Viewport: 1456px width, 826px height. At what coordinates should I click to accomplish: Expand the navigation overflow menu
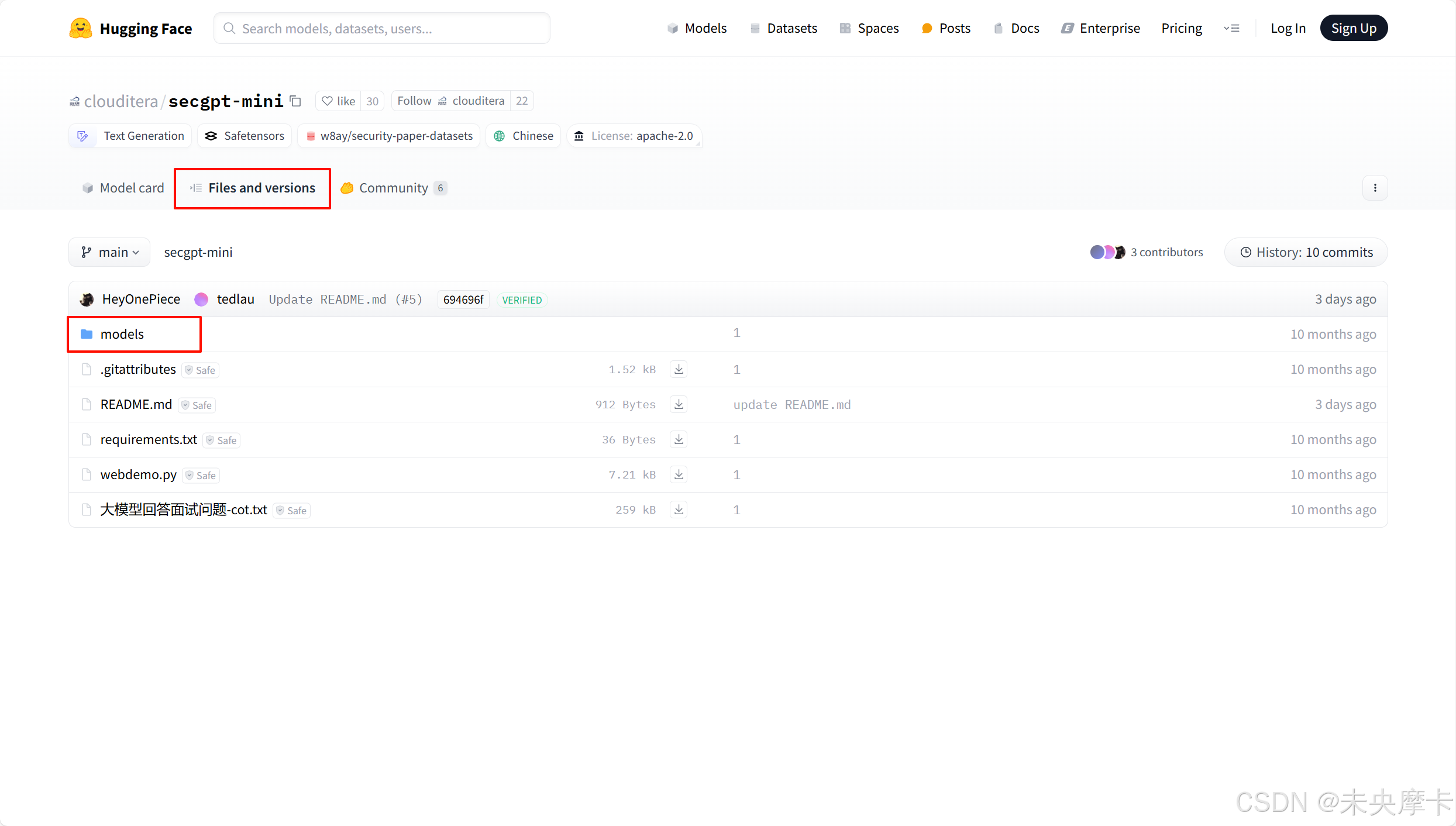1231,28
